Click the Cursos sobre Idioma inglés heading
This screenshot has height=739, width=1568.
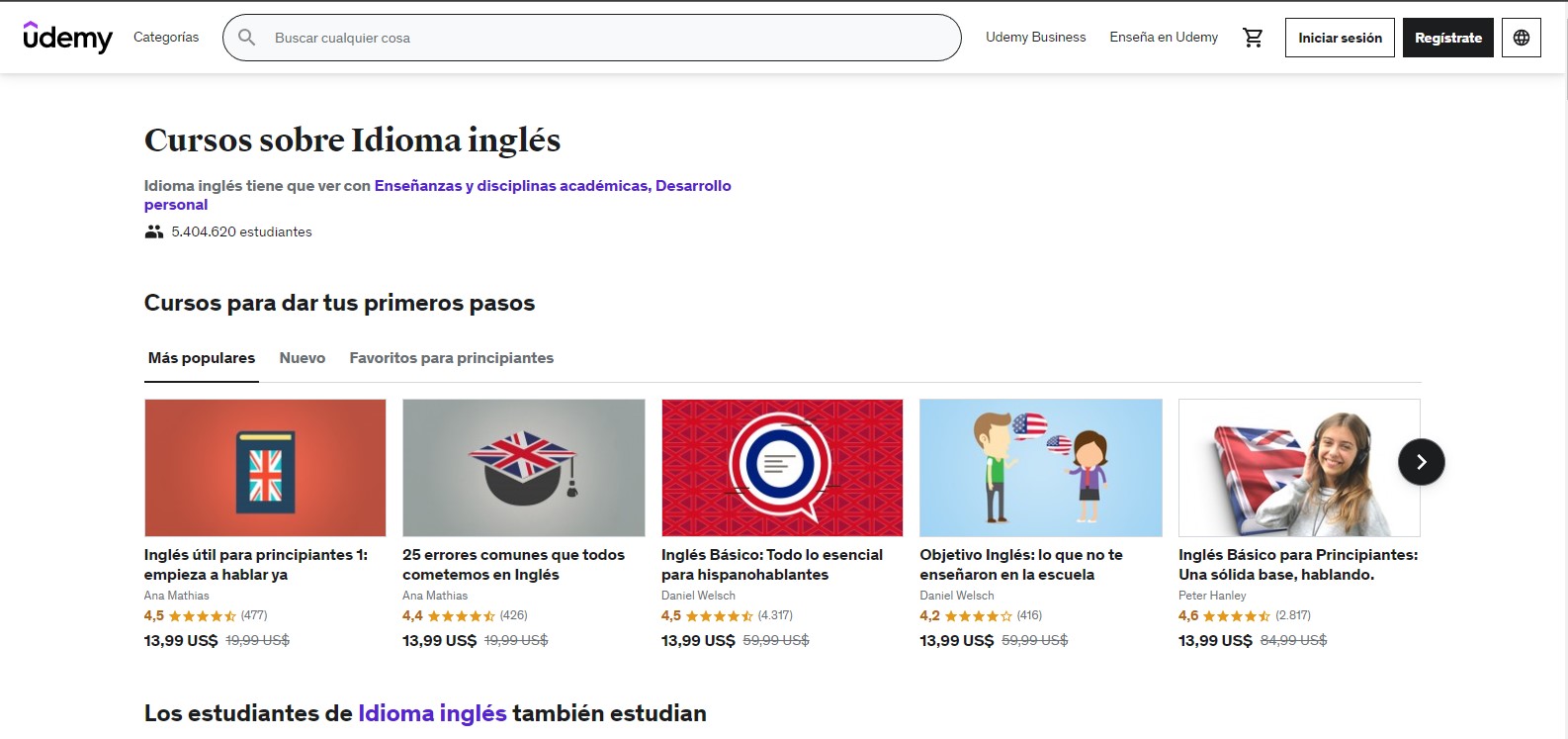352,140
